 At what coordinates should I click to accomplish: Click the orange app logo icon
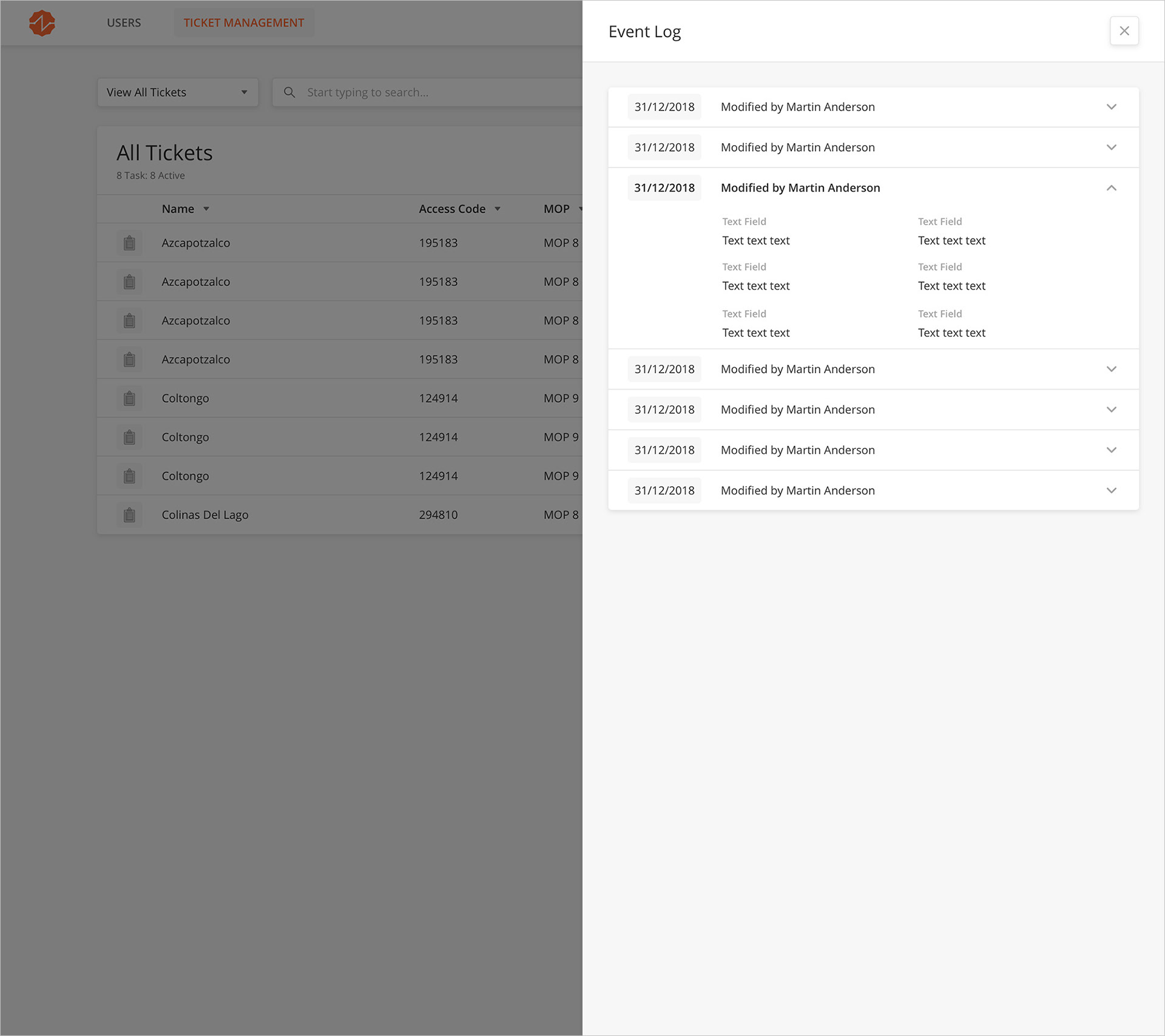pyautogui.click(x=42, y=23)
